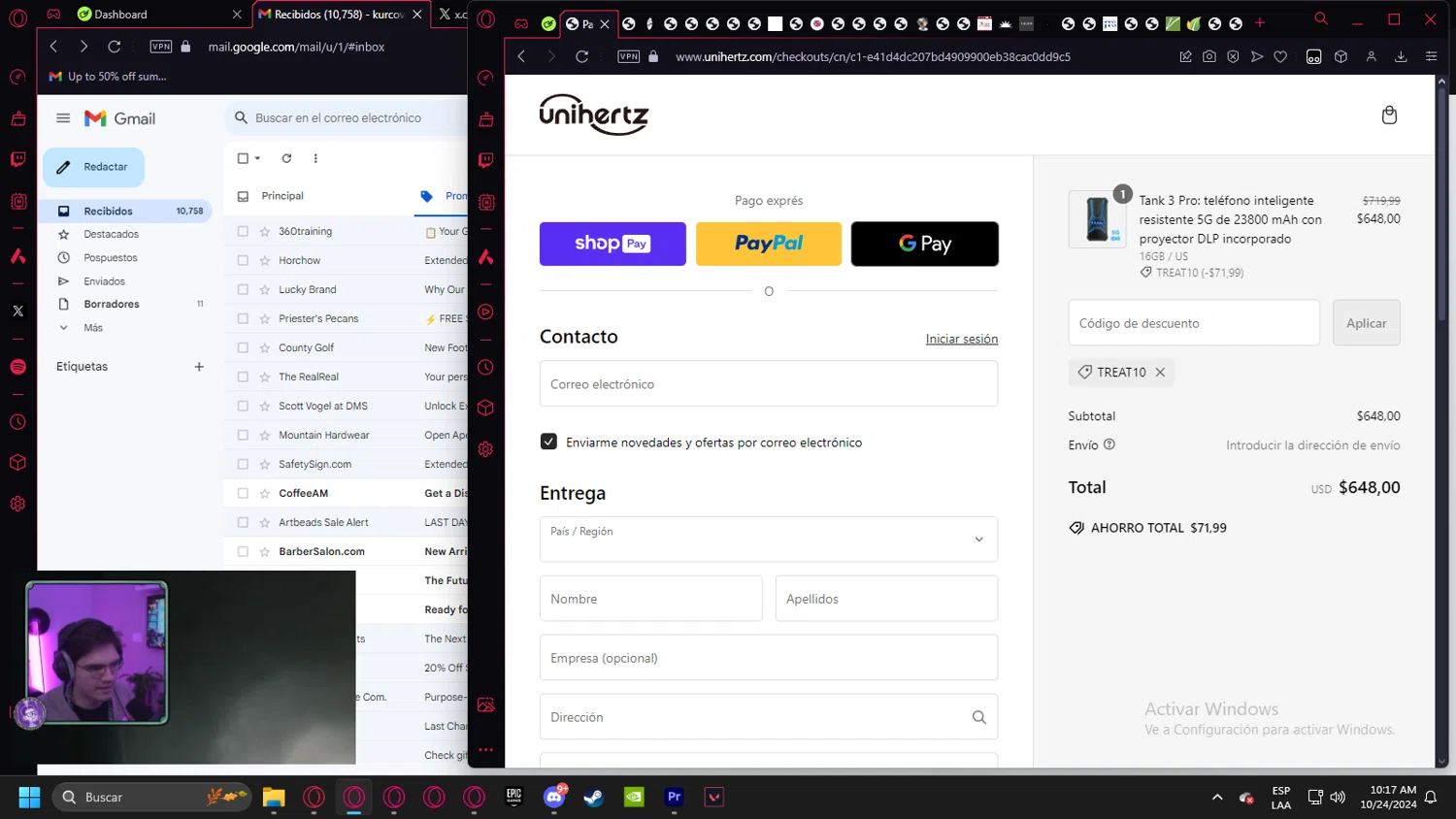
Task: Check the Horchow email checkbox
Action: click(x=243, y=260)
